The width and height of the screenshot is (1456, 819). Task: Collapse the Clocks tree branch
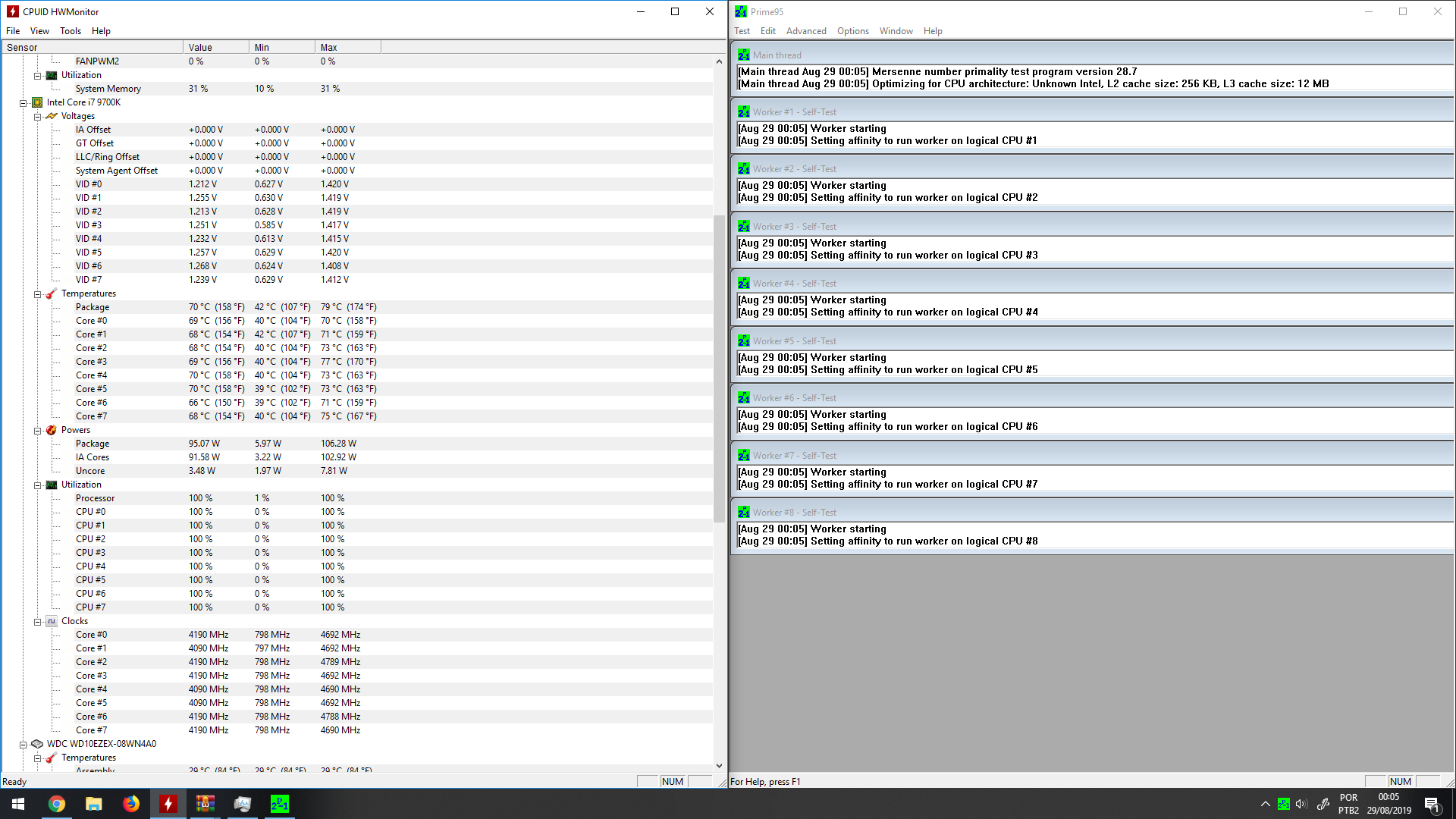point(37,621)
